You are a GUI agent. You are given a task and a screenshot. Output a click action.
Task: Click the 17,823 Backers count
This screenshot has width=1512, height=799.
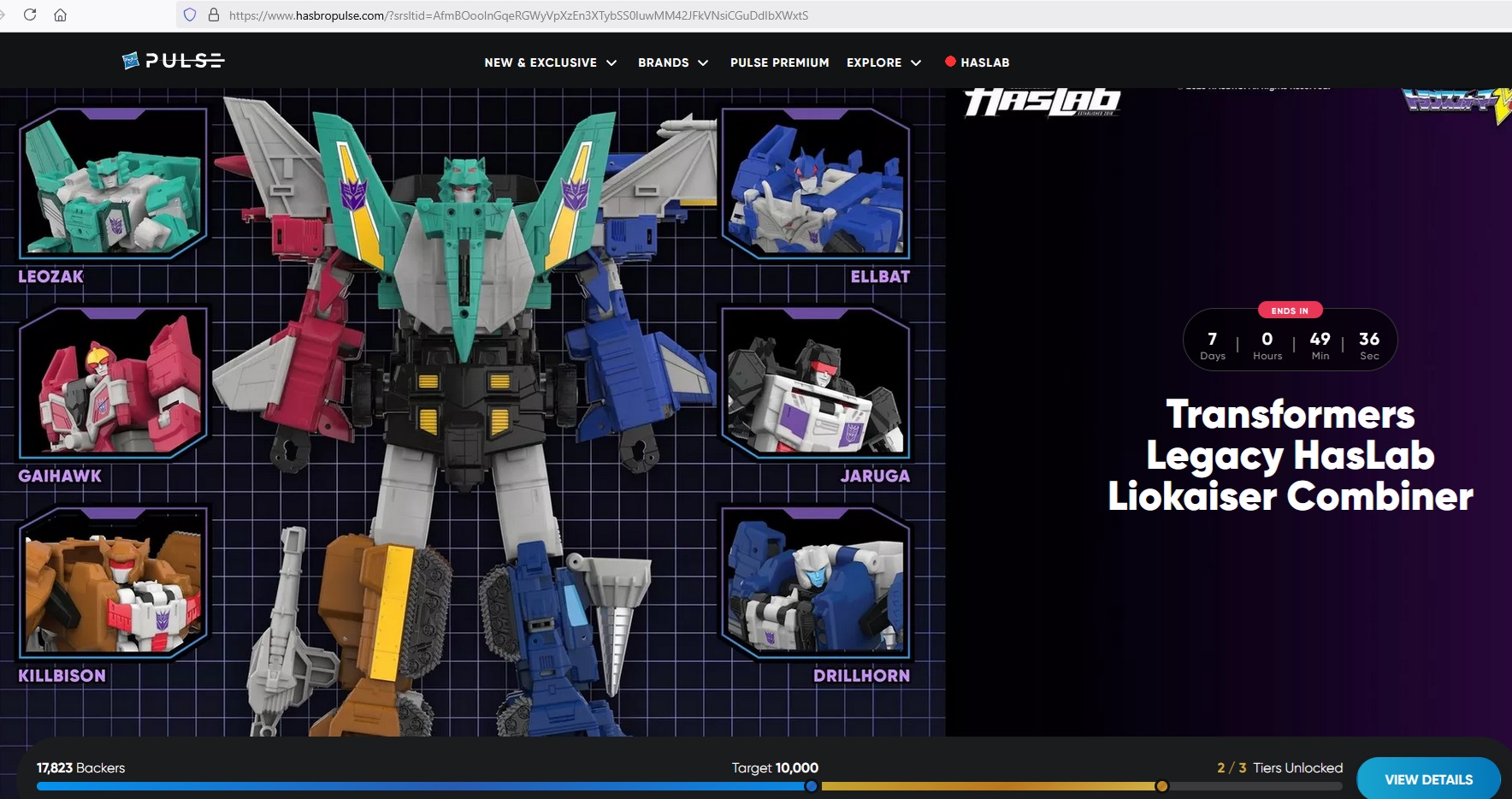pyautogui.click(x=80, y=768)
